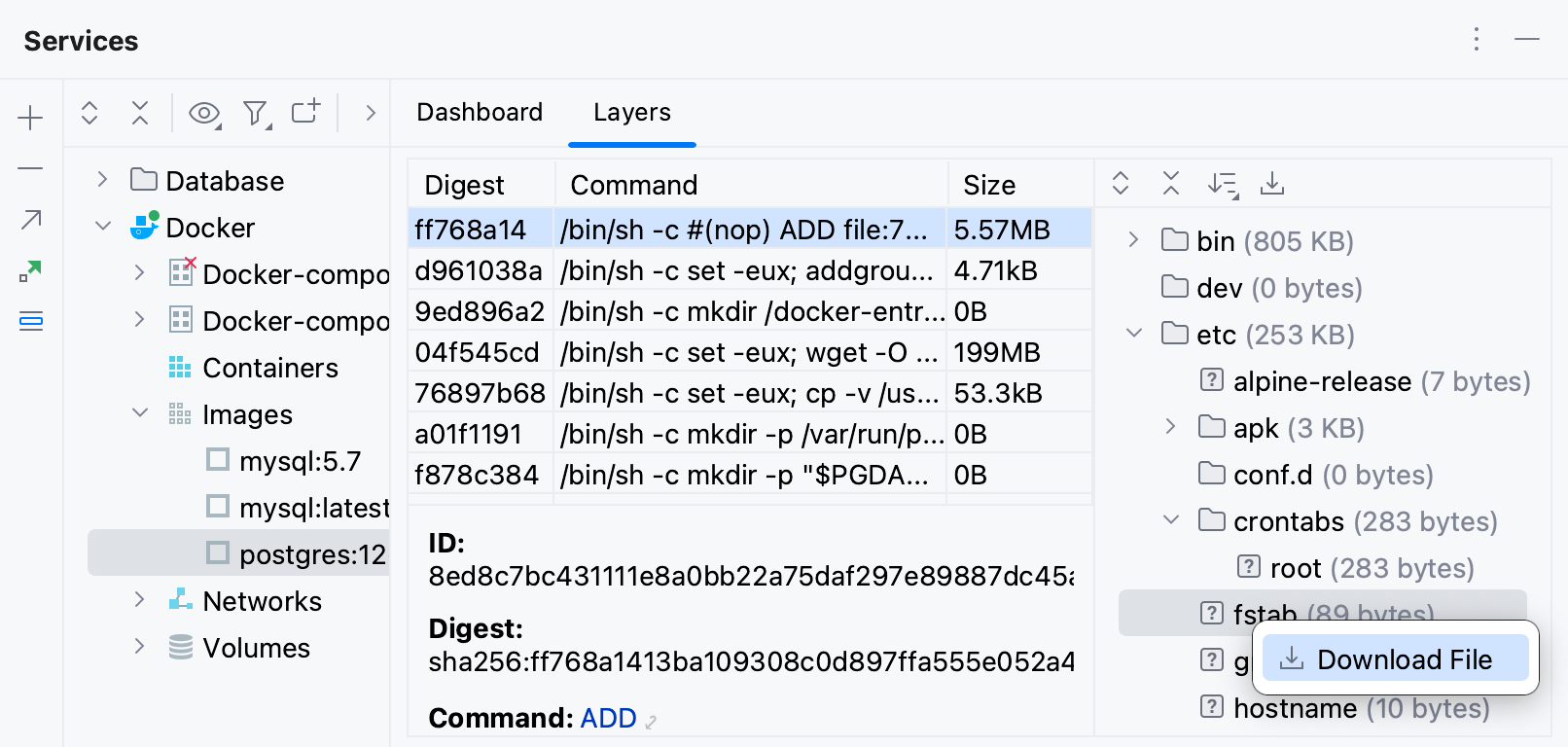Click the Add Service plus icon

[31, 119]
